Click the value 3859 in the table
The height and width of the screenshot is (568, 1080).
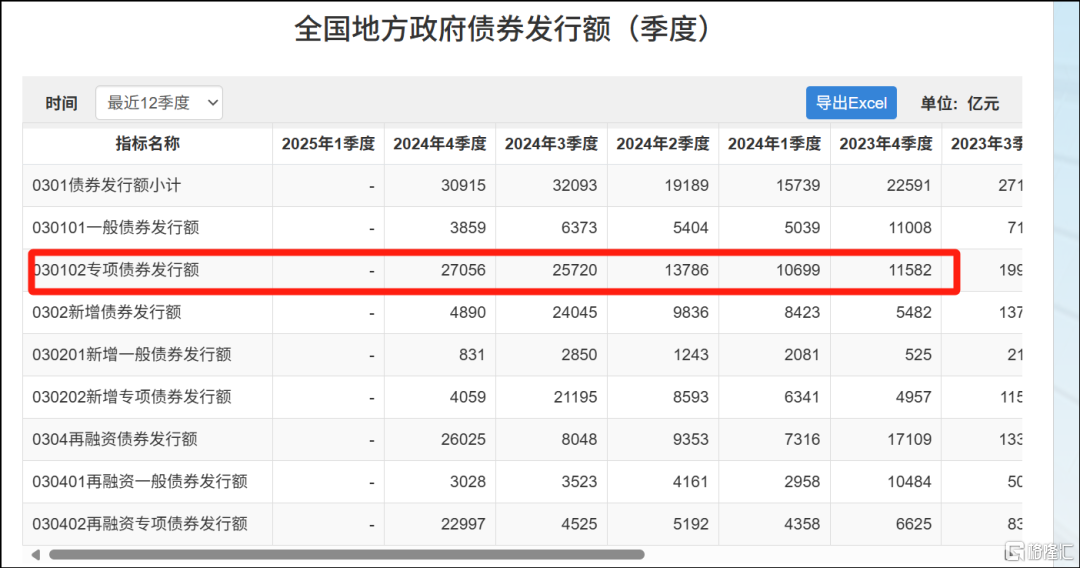pos(468,228)
